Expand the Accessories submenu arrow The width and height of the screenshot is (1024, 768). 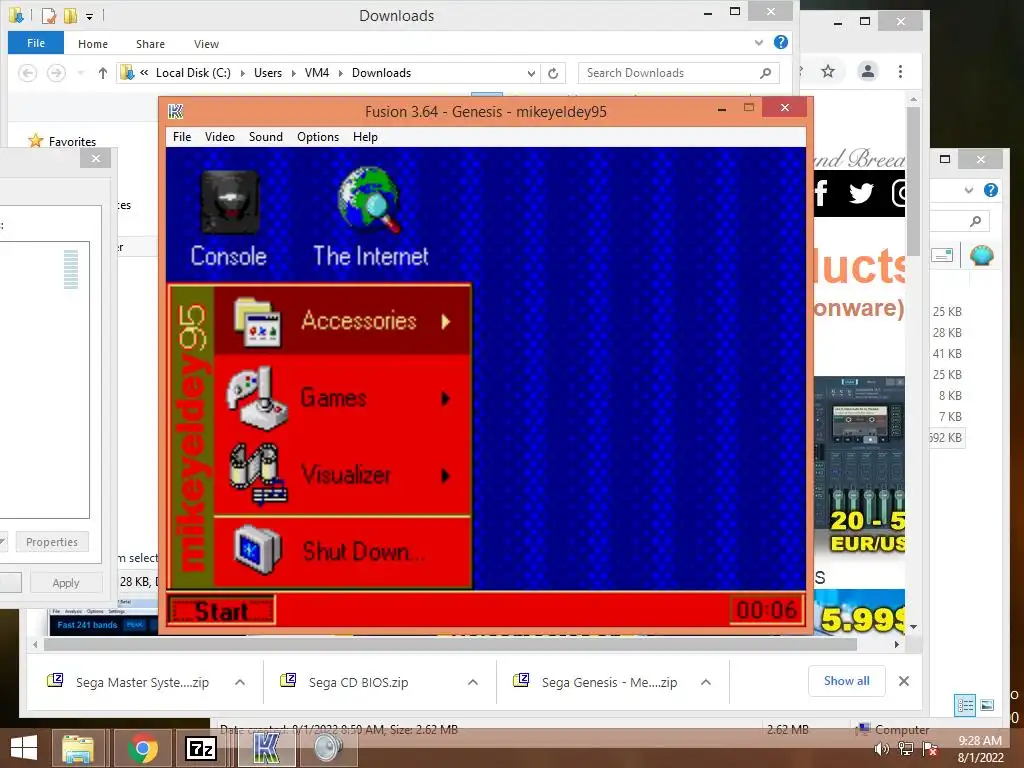(x=445, y=321)
